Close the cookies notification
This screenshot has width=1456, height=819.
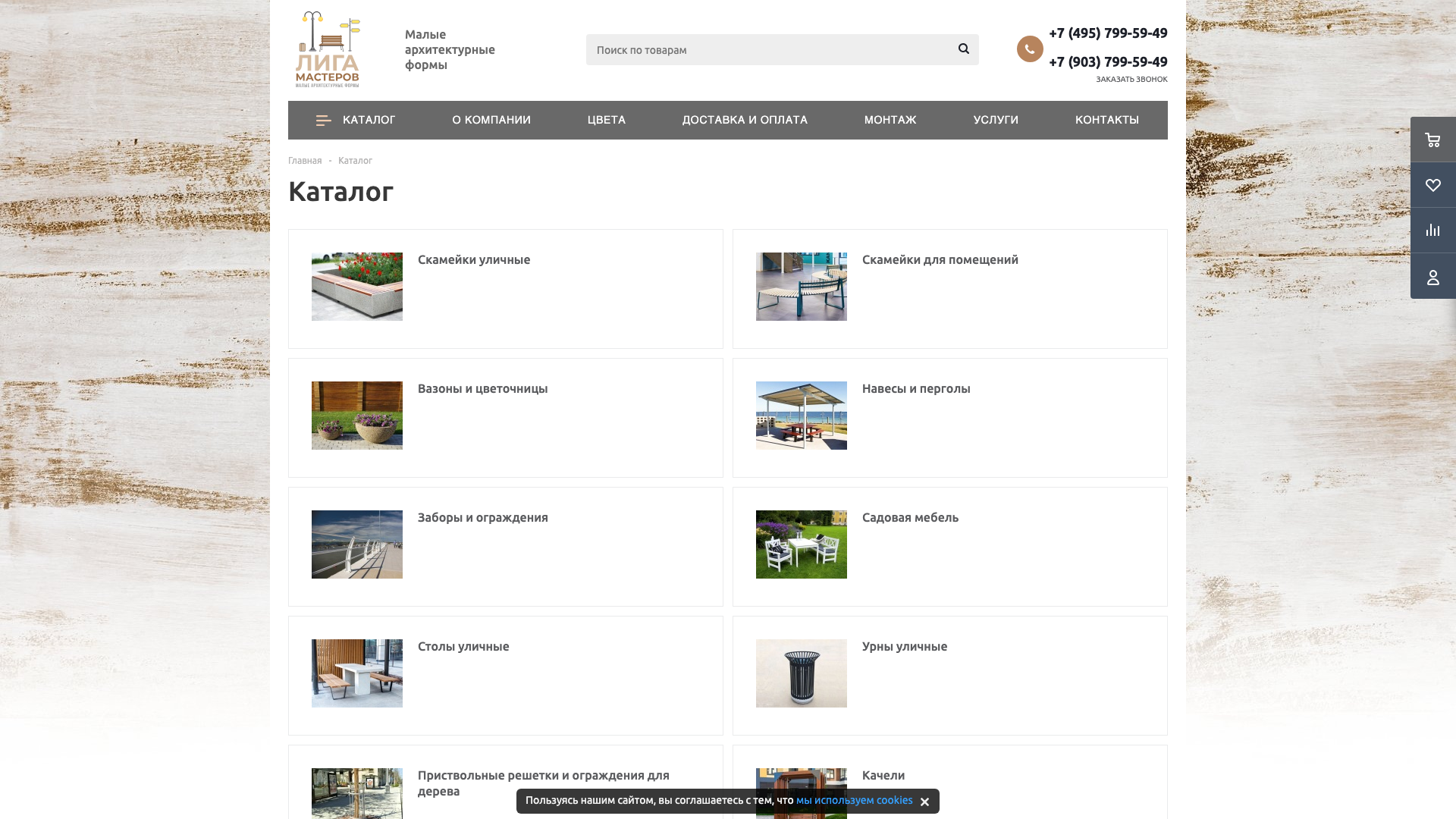coord(924,802)
